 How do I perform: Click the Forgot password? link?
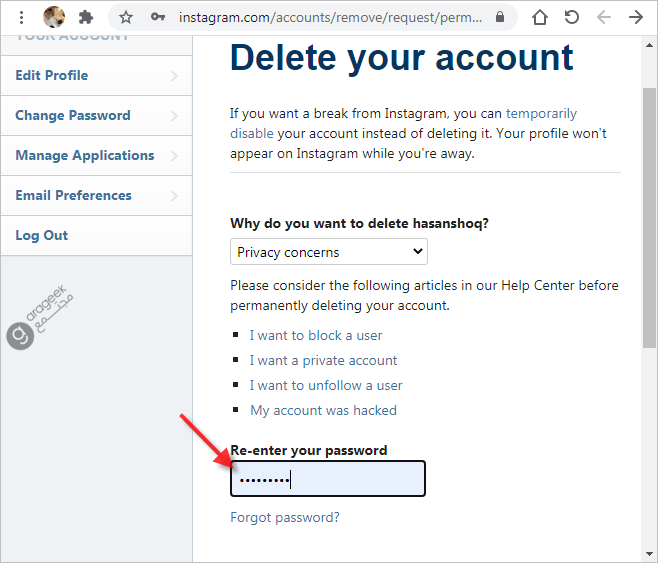(285, 517)
